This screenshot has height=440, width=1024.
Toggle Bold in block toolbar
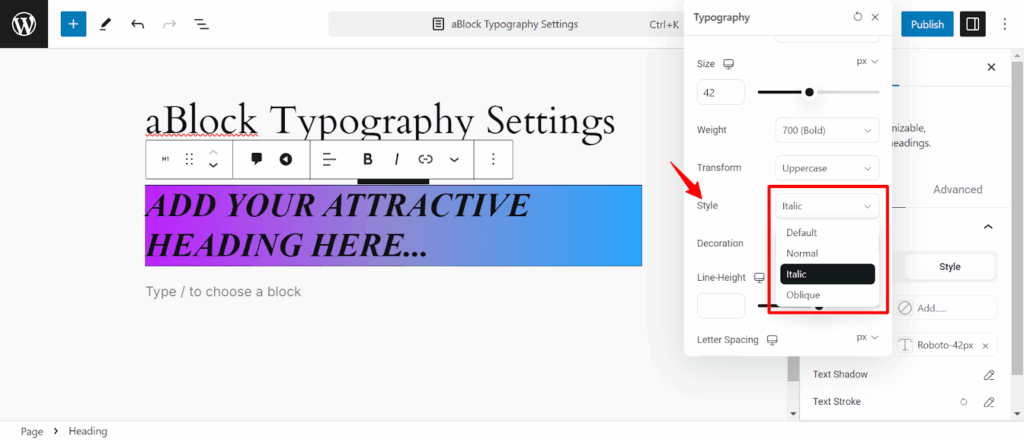(368, 159)
